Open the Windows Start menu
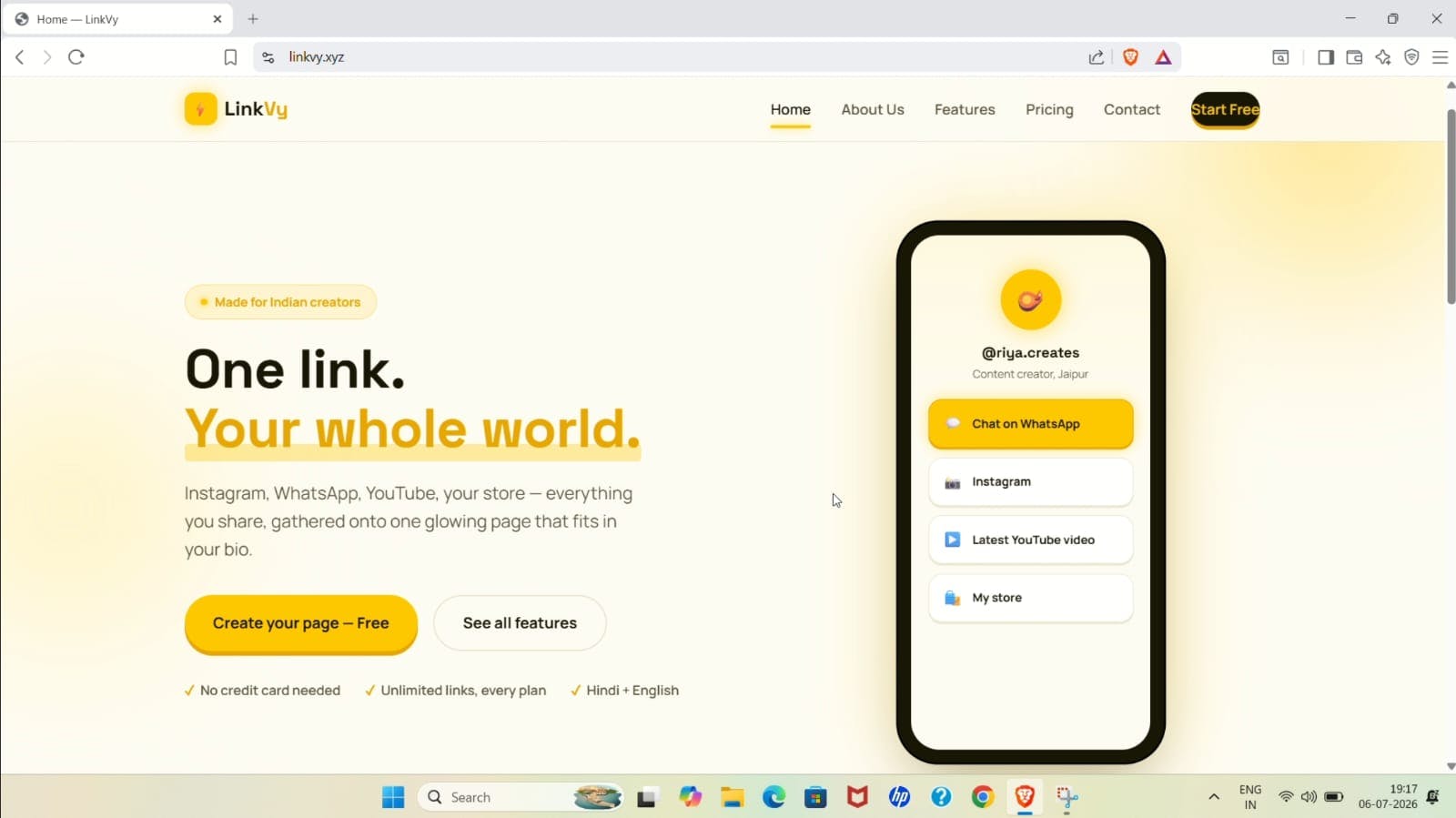Screen dimensions: 1456x818 (x=393, y=797)
